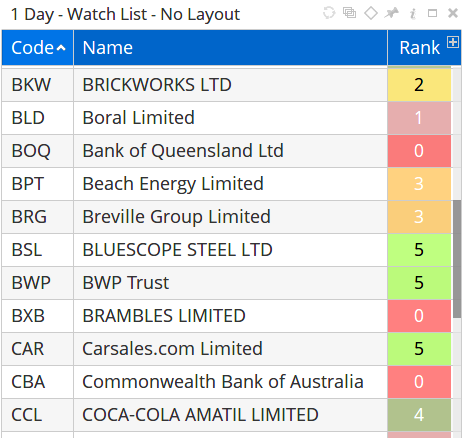
Task: Click the diamond link icon in title bar
Action: tap(371, 13)
